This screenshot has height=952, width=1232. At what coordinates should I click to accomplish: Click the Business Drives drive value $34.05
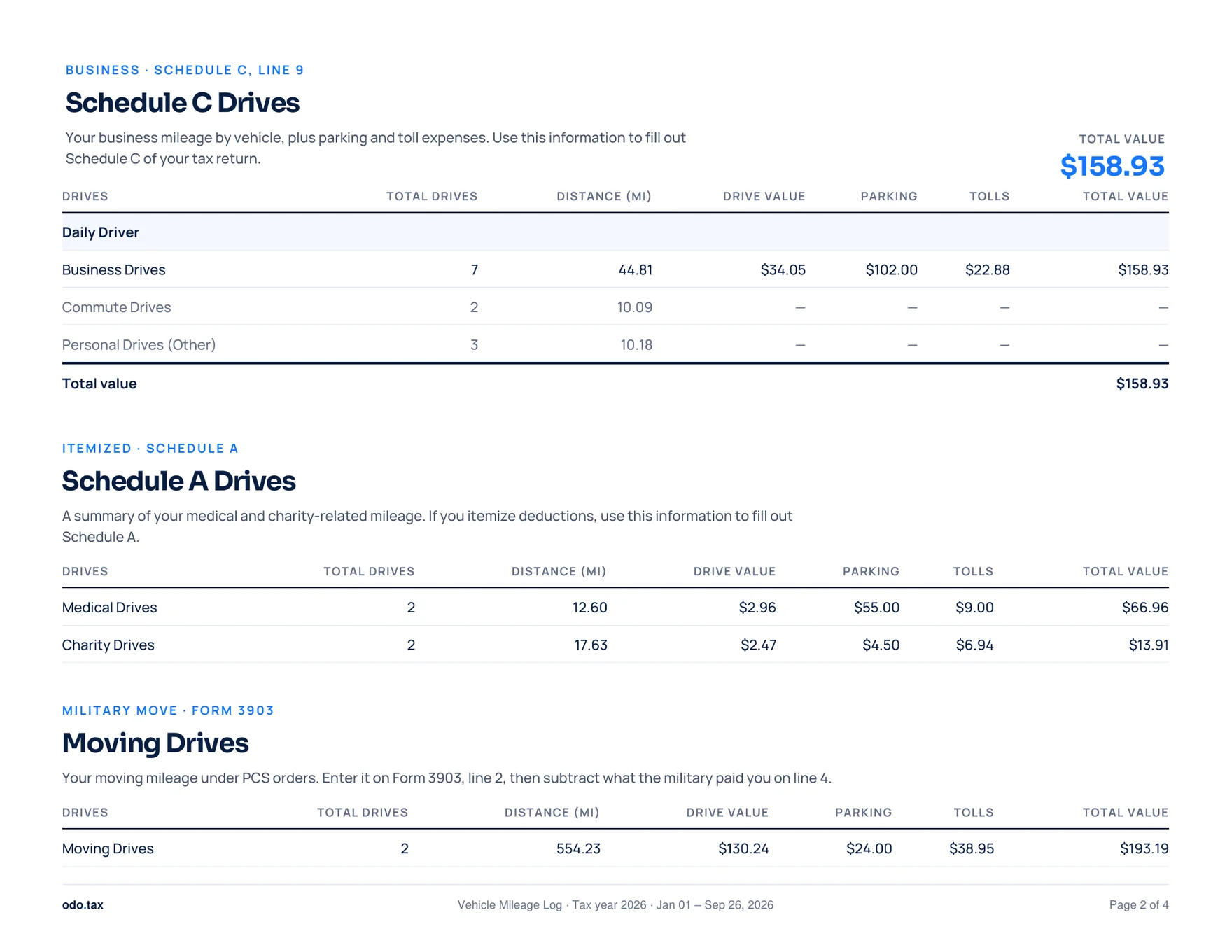[783, 270]
